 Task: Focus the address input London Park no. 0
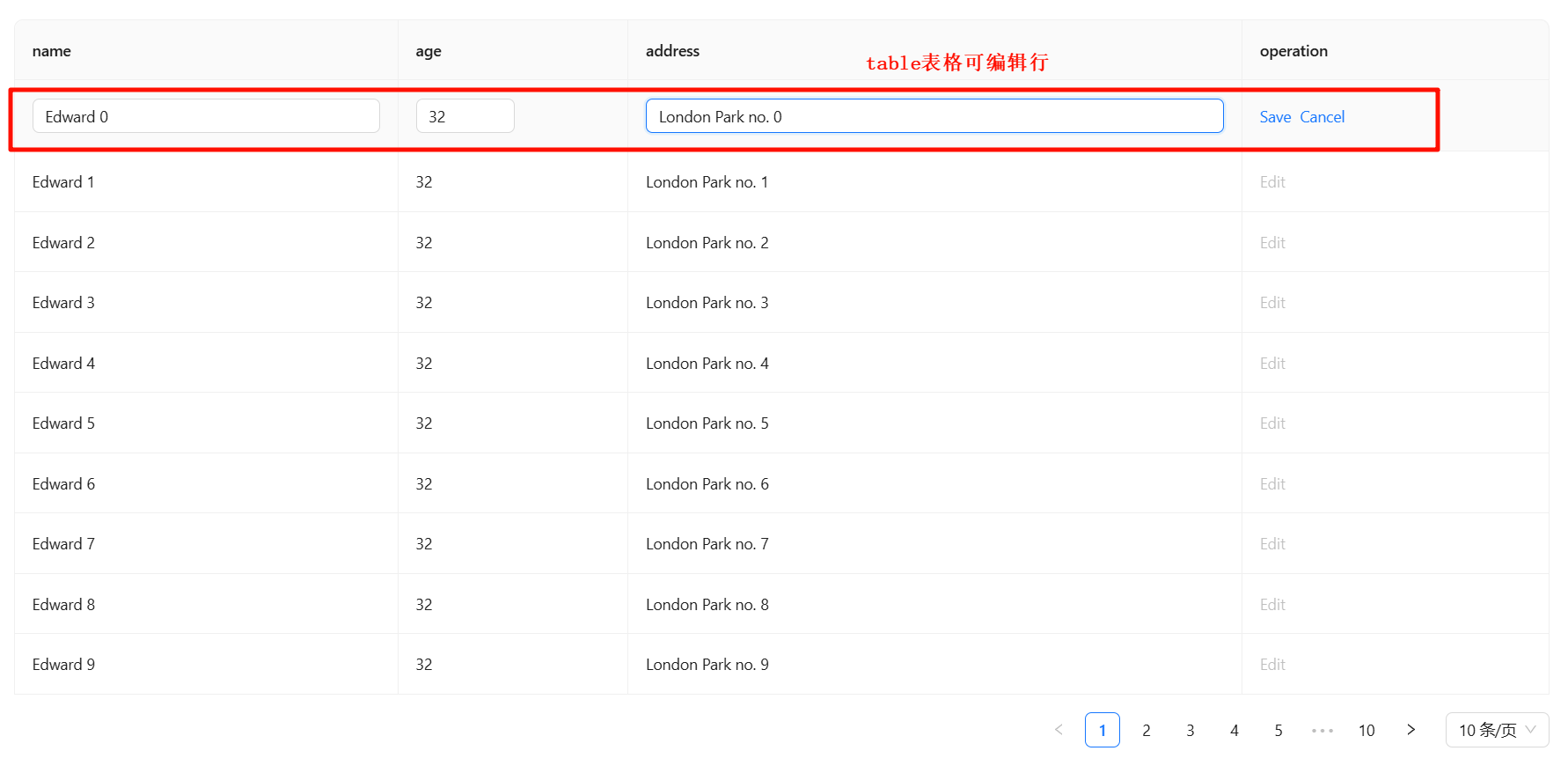pos(934,116)
